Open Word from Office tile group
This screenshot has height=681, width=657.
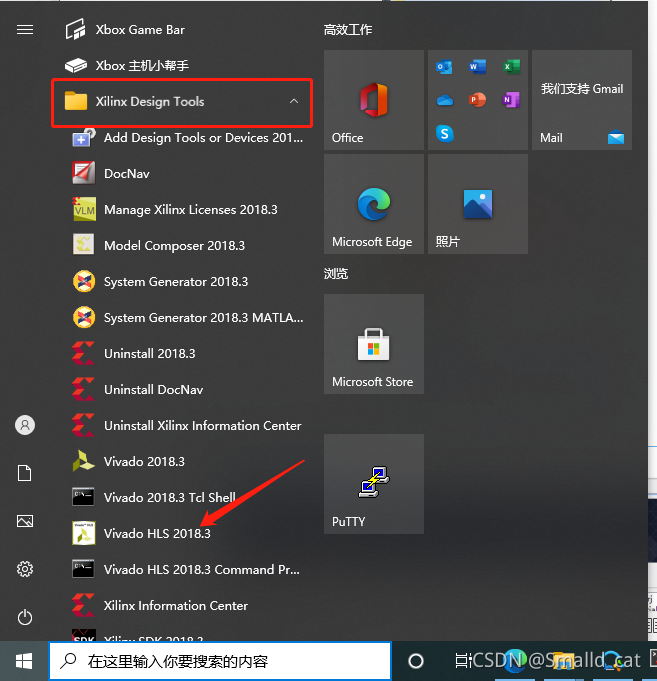(x=478, y=66)
